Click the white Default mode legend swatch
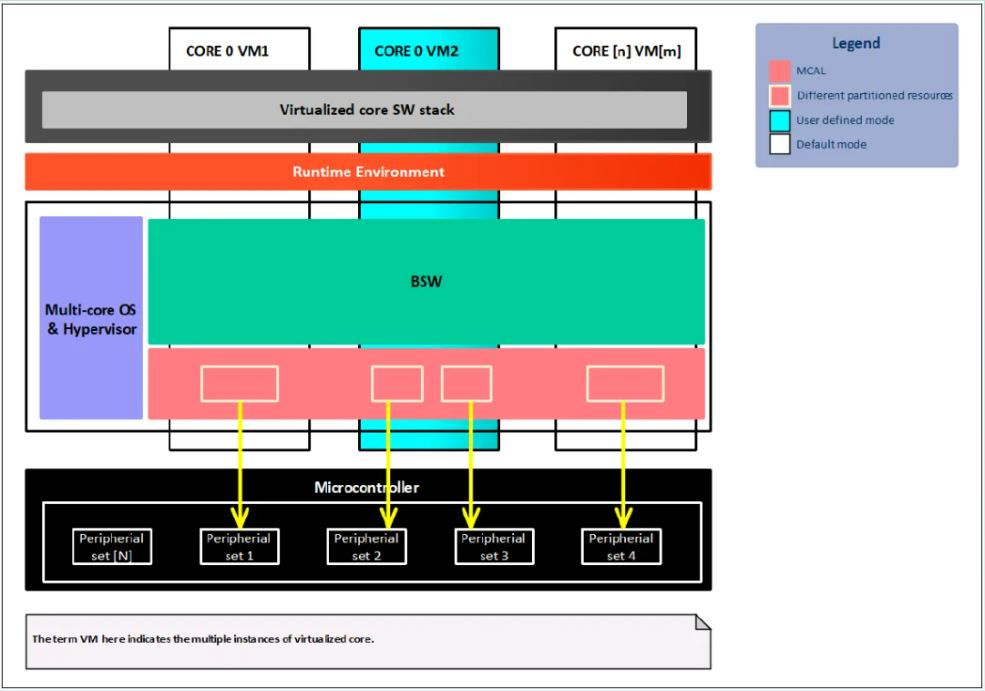Image resolution: width=985 pixels, height=691 pixels. click(x=780, y=144)
